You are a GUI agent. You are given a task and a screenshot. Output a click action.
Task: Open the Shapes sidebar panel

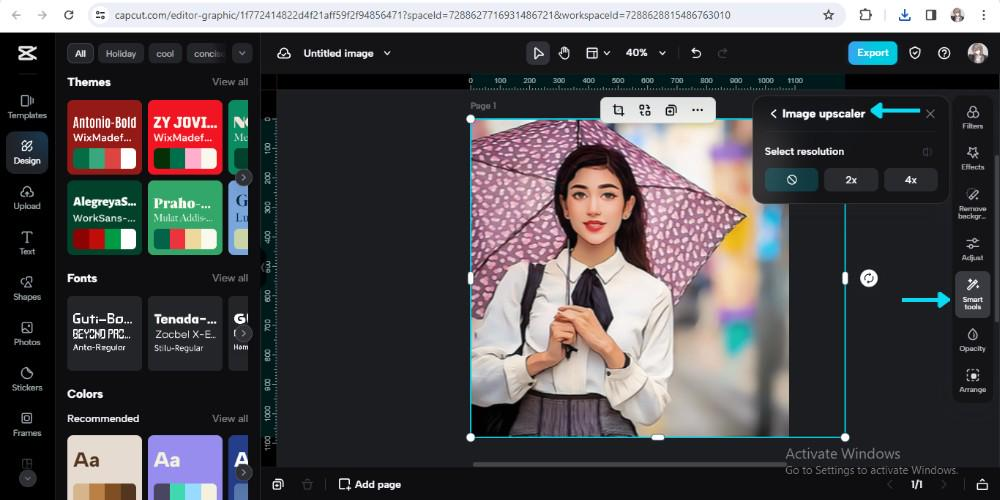27,288
